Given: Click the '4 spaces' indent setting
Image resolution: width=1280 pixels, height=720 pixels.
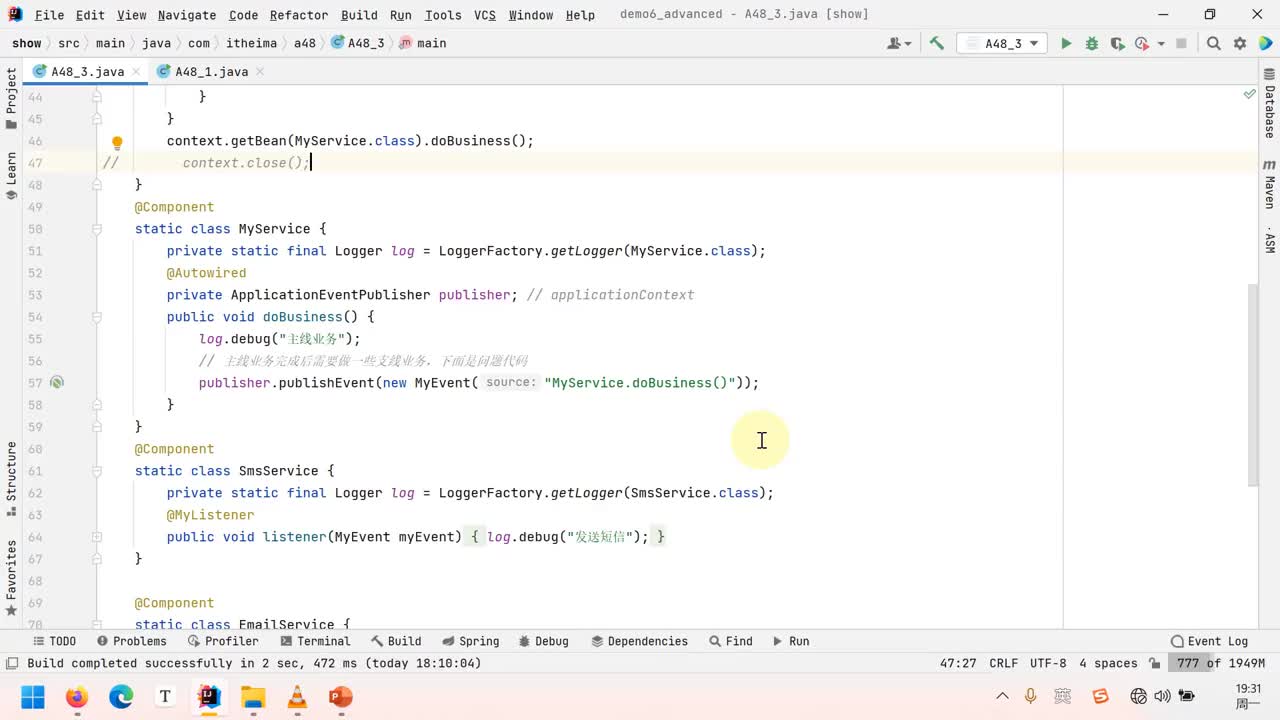Looking at the screenshot, I should [x=1108, y=663].
